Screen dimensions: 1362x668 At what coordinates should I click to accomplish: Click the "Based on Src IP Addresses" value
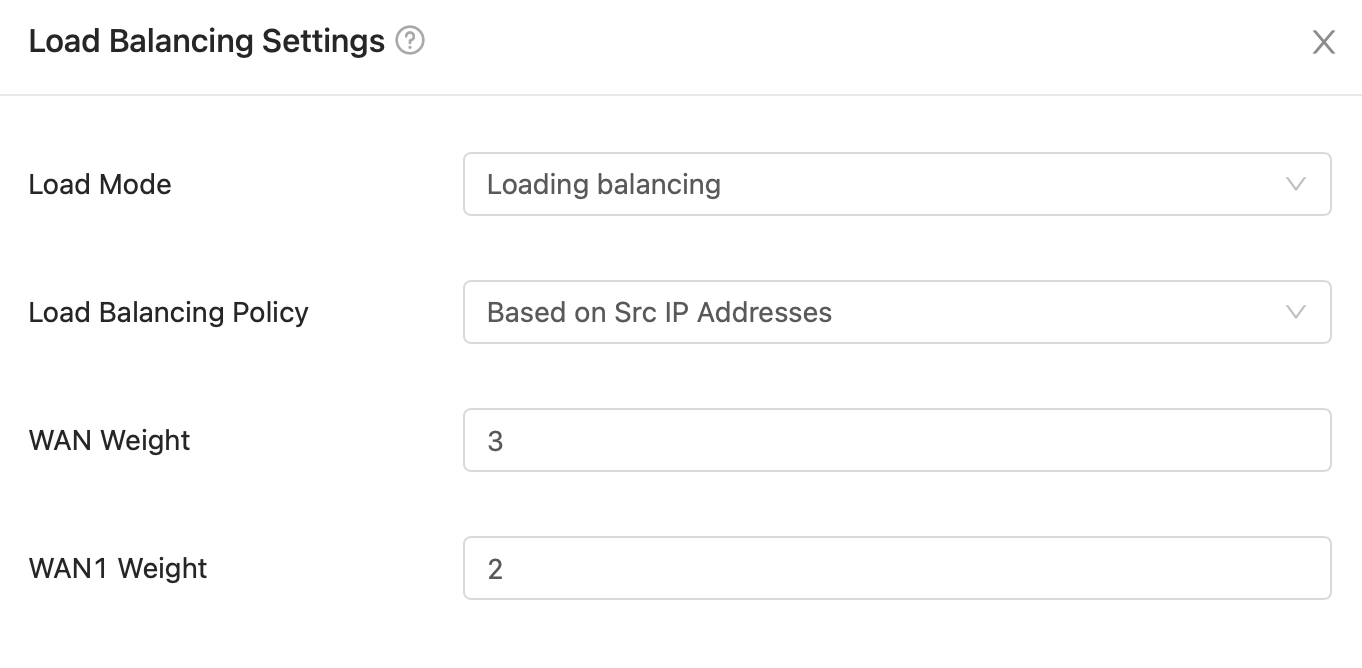point(659,313)
